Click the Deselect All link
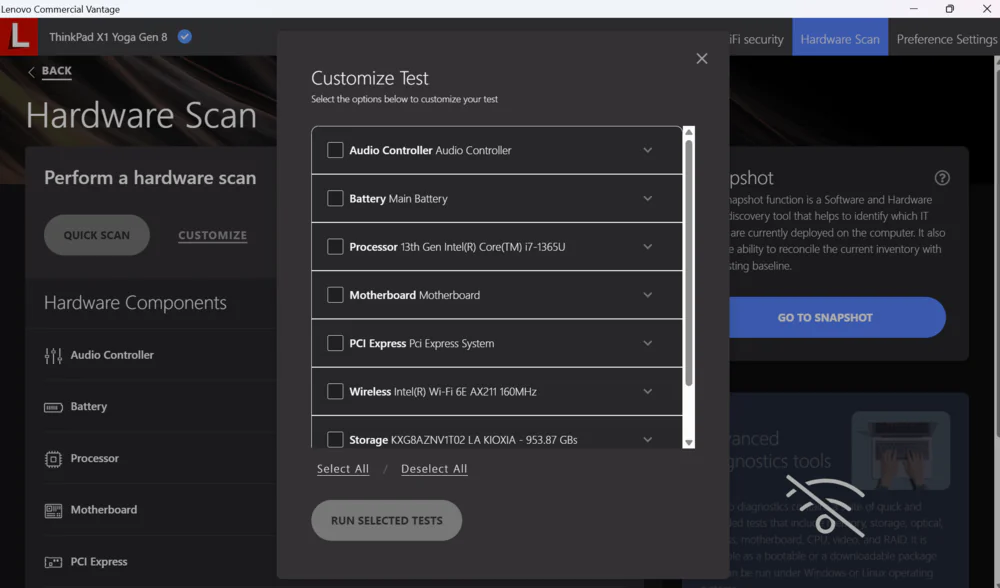Screen dimensions: 1000x588 click(x=434, y=469)
